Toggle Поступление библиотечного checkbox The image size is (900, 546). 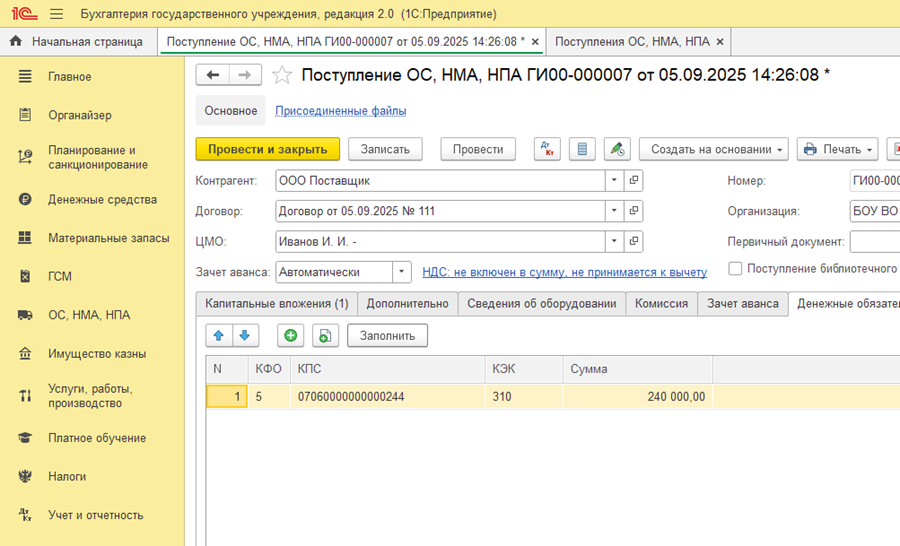coord(735,269)
